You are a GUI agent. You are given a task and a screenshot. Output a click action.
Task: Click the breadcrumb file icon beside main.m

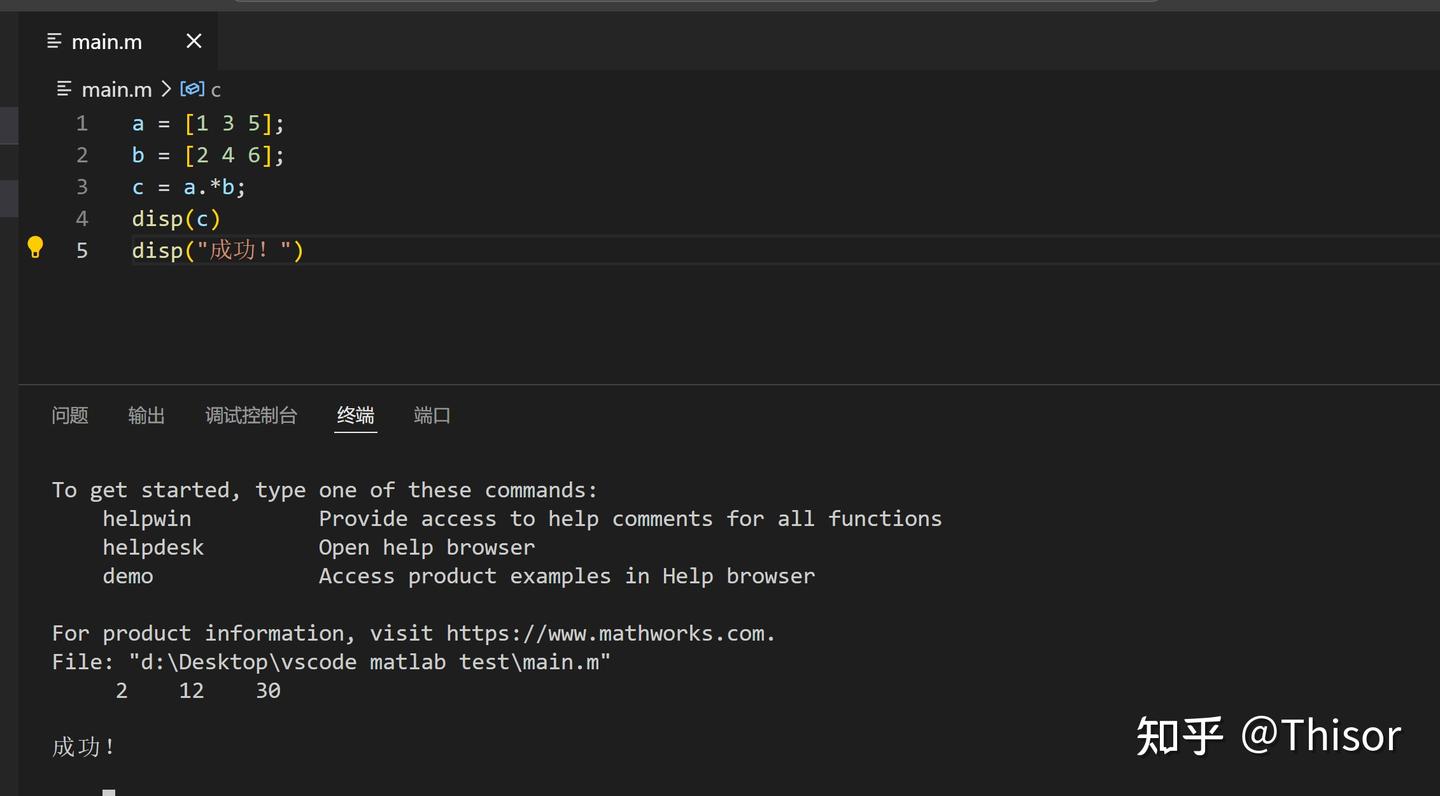[x=64, y=89]
